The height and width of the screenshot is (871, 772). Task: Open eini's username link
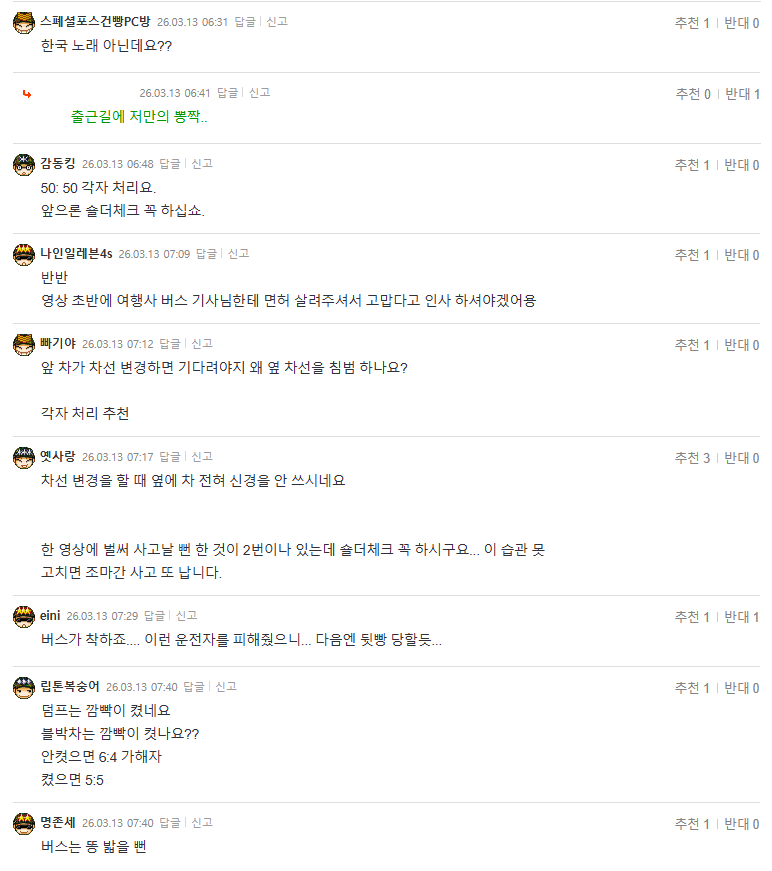pyautogui.click(x=49, y=617)
